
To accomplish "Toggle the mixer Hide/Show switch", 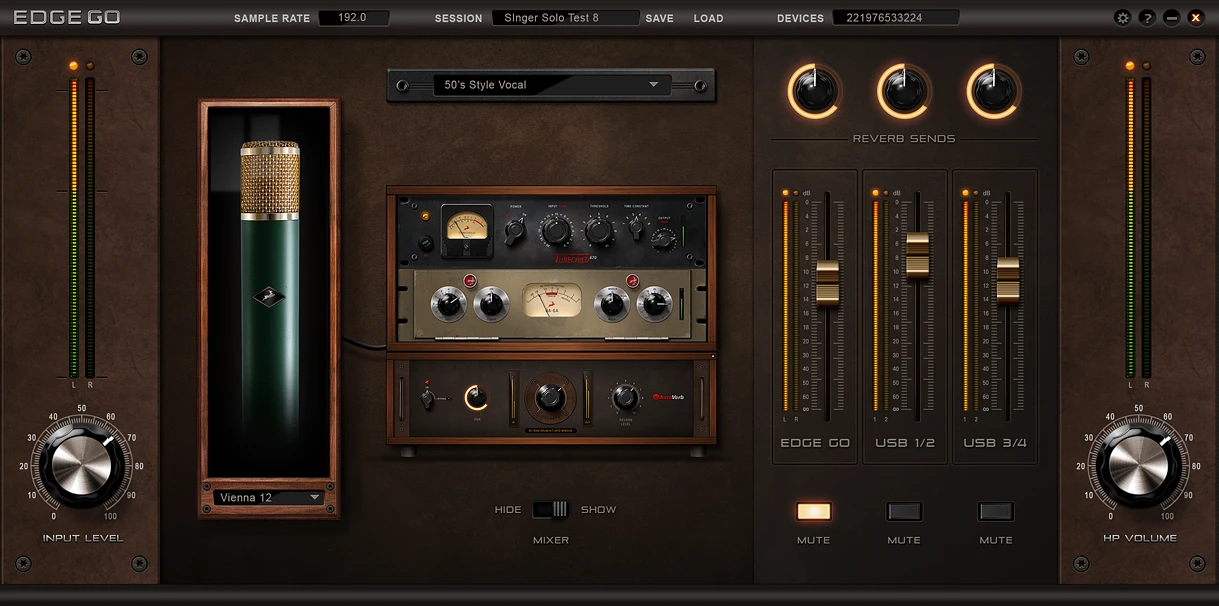I will pyautogui.click(x=550, y=510).
